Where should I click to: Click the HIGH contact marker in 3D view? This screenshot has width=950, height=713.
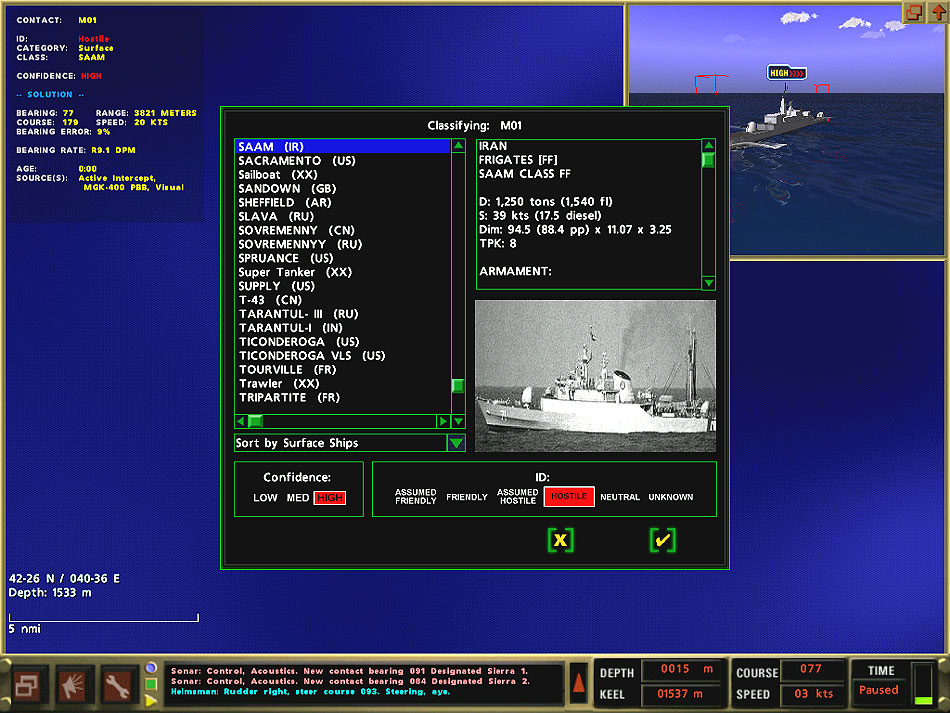click(786, 73)
